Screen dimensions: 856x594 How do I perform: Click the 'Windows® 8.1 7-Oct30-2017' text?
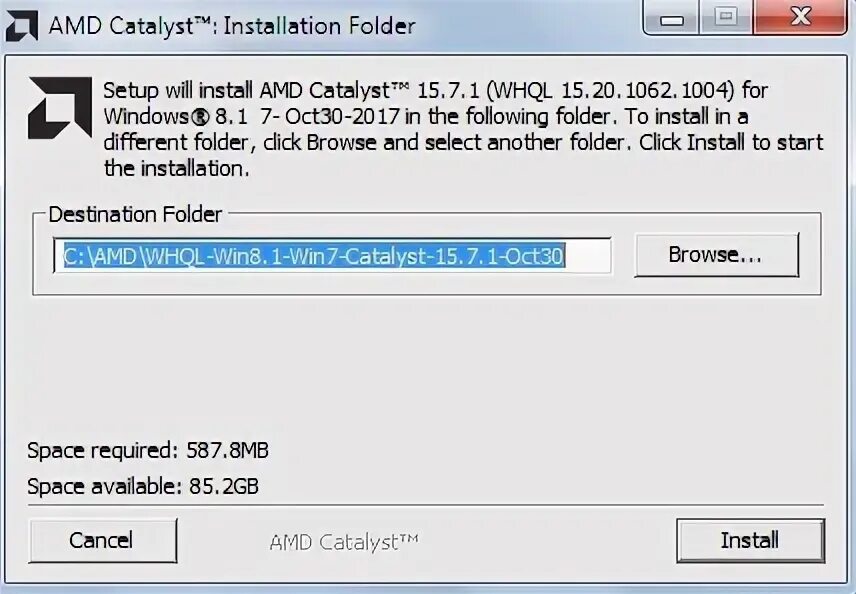pos(252,116)
